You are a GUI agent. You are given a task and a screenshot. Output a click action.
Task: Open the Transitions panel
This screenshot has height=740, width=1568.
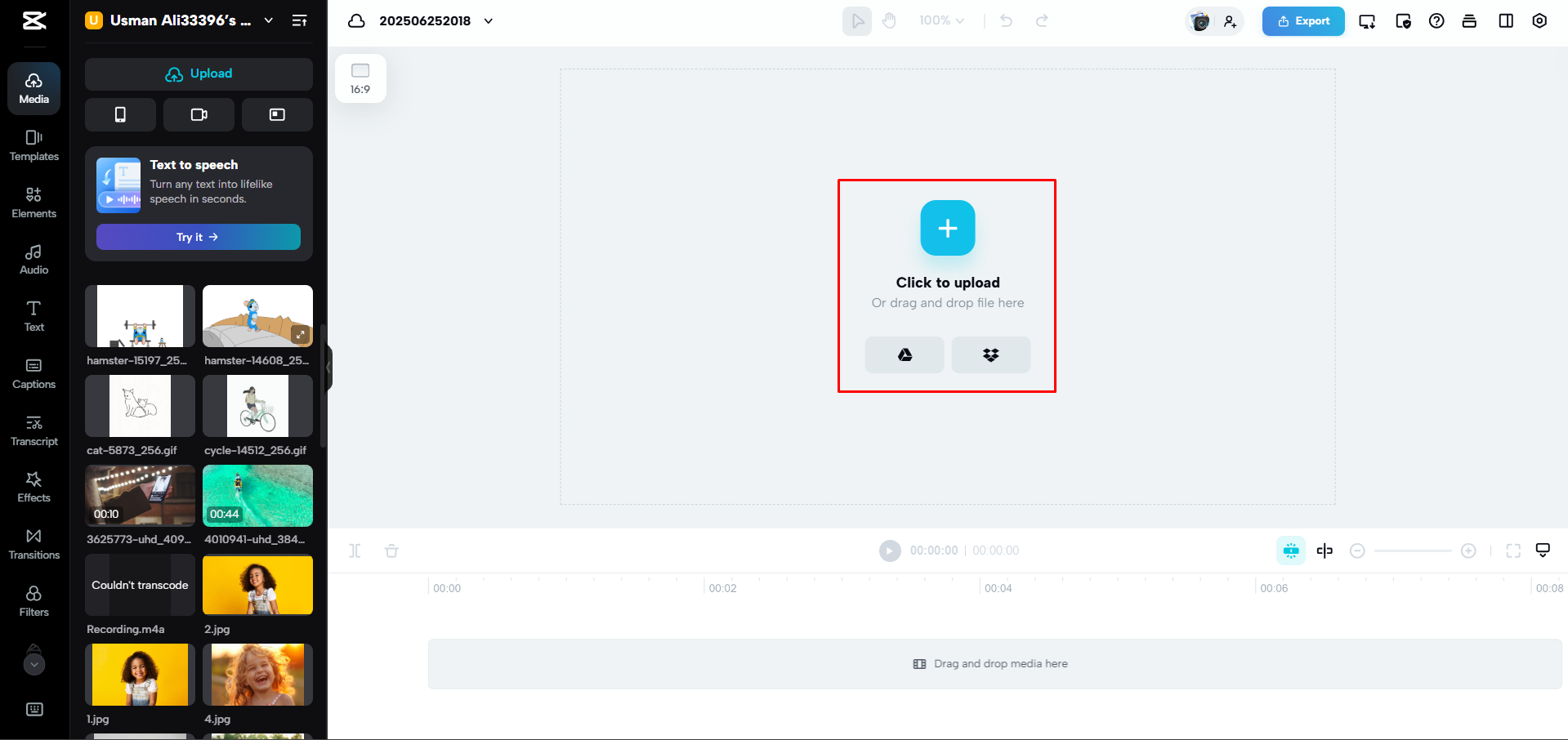coord(34,543)
